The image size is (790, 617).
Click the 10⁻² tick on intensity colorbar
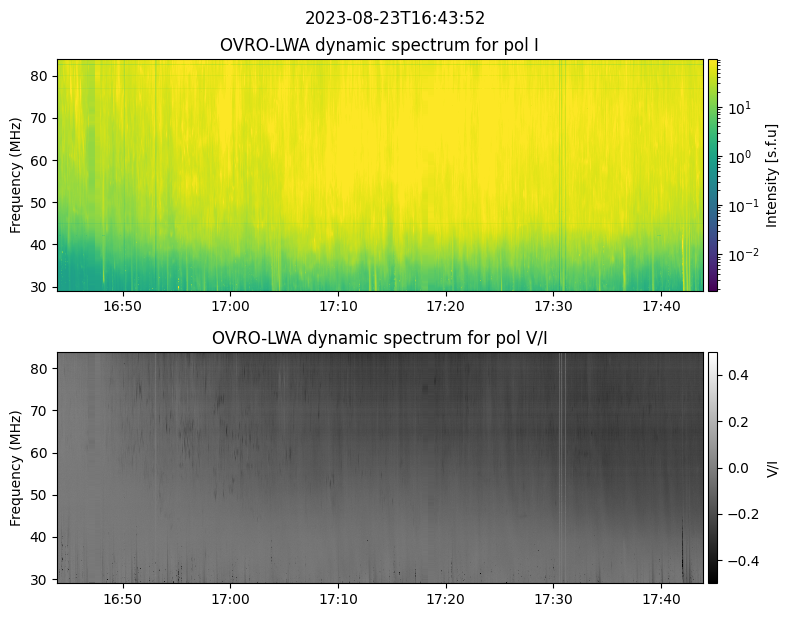point(739,255)
